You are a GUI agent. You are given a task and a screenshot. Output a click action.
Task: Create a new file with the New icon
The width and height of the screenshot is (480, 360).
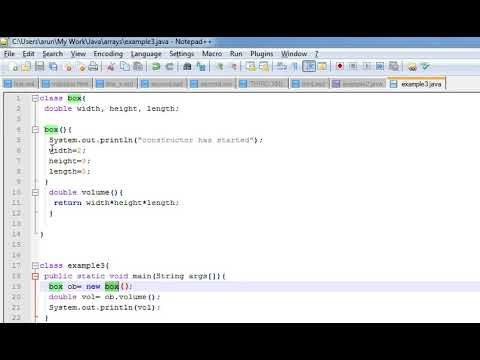coord(14,67)
